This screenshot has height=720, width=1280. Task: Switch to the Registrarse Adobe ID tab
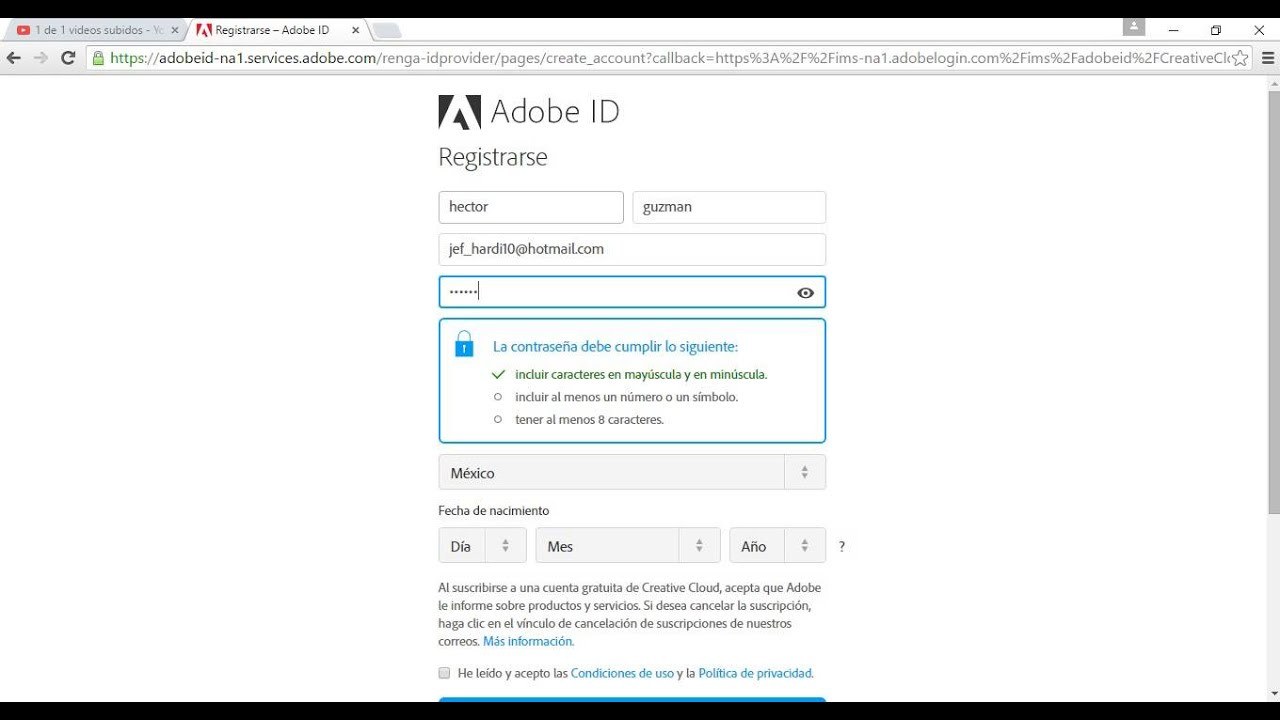tap(270, 30)
